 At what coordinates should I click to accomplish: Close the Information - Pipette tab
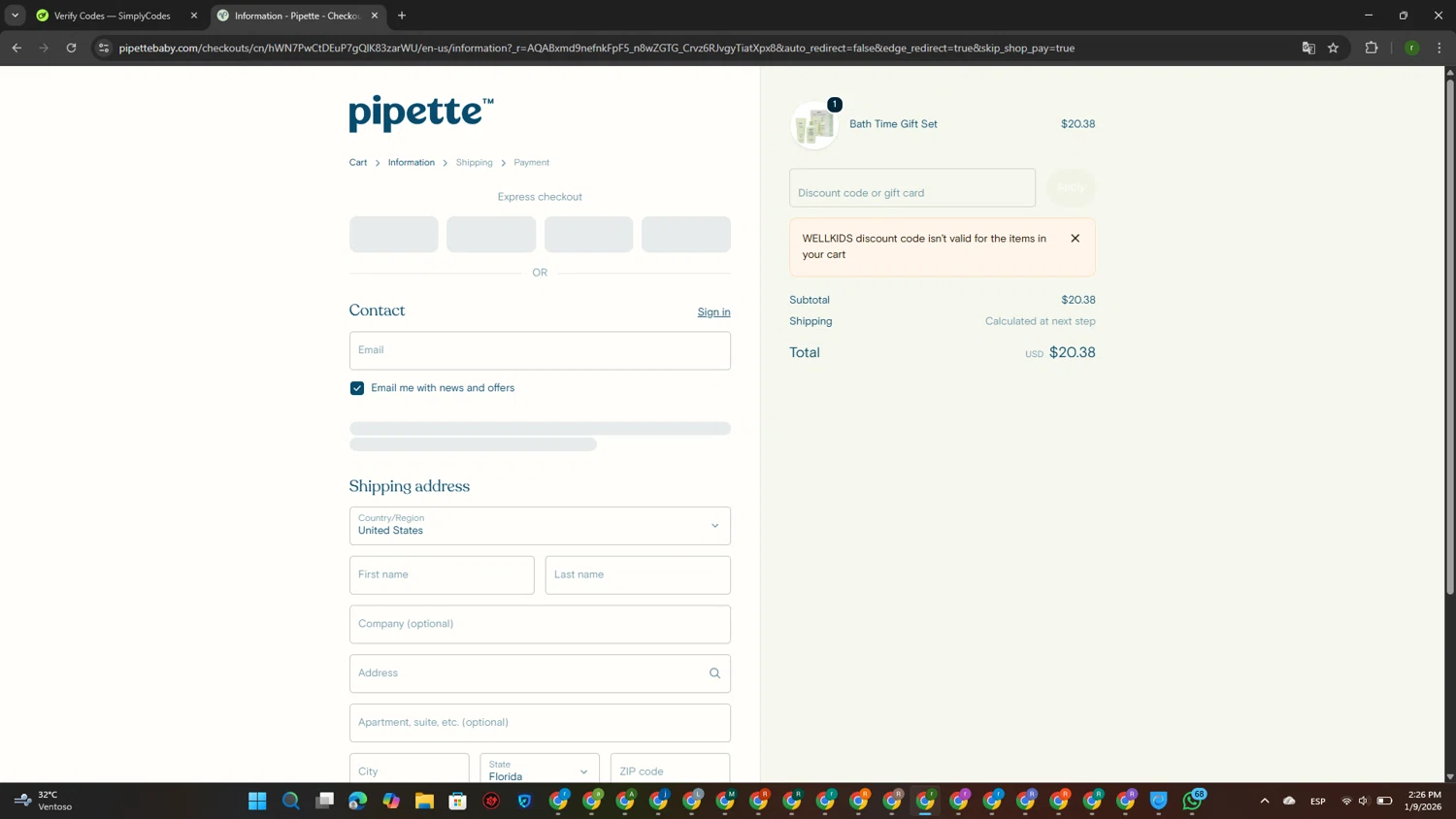[x=375, y=16]
